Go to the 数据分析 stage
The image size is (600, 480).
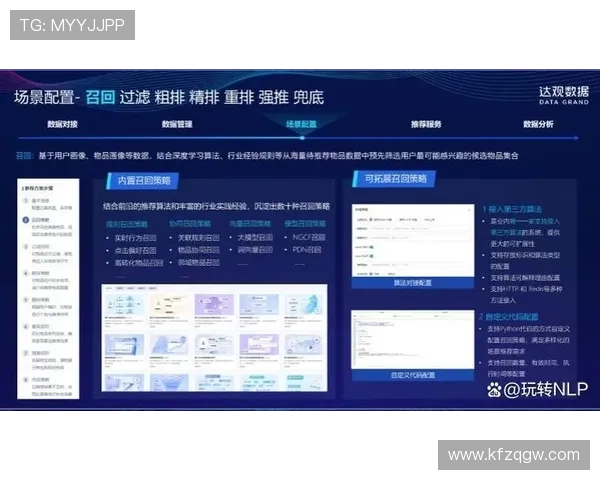(x=538, y=124)
